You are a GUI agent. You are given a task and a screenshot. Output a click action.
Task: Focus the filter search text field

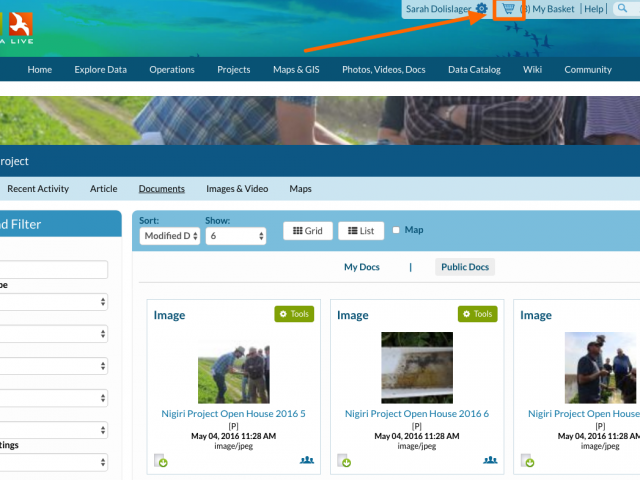53,270
